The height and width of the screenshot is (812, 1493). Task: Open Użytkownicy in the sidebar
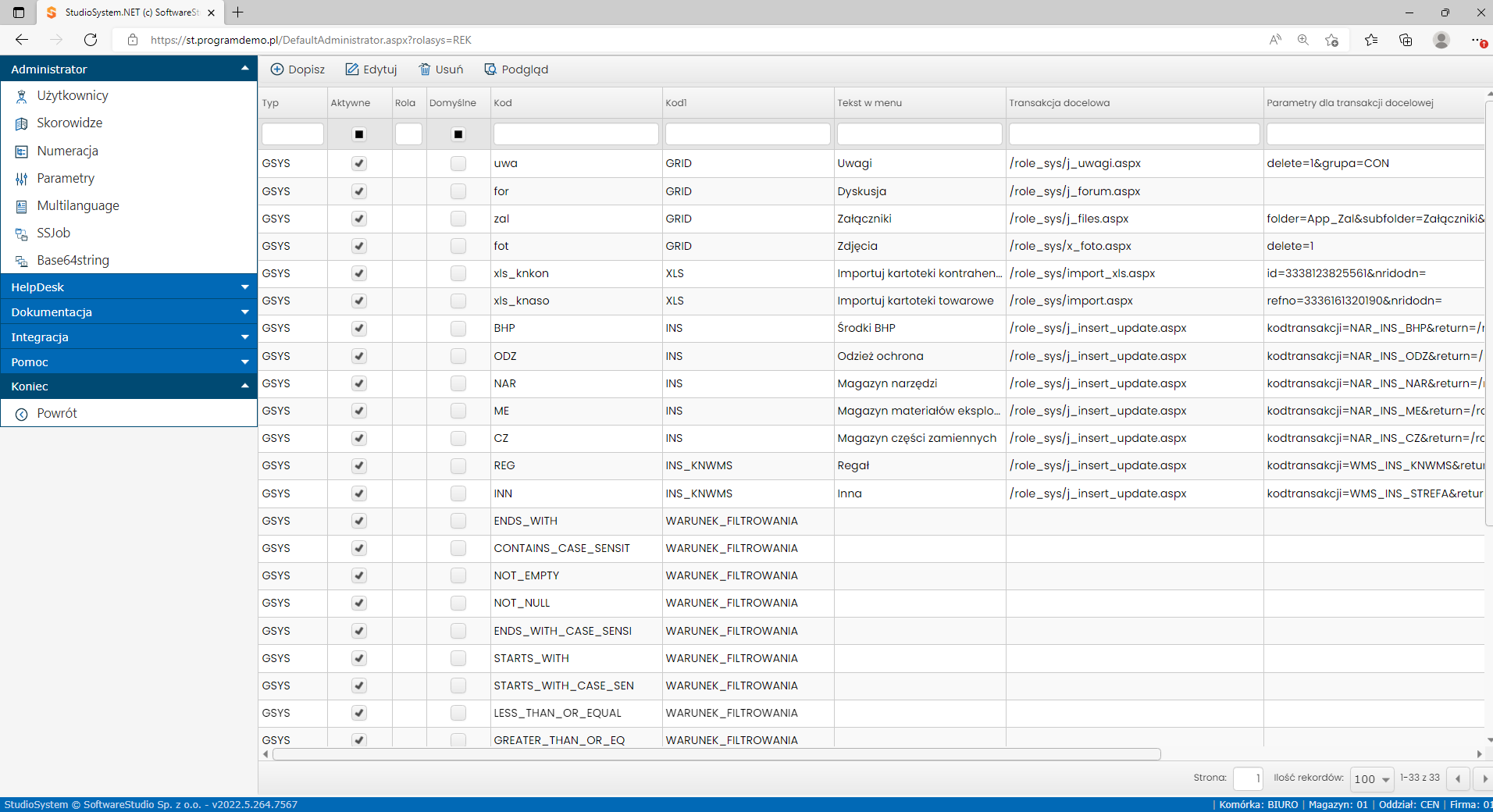click(x=72, y=95)
